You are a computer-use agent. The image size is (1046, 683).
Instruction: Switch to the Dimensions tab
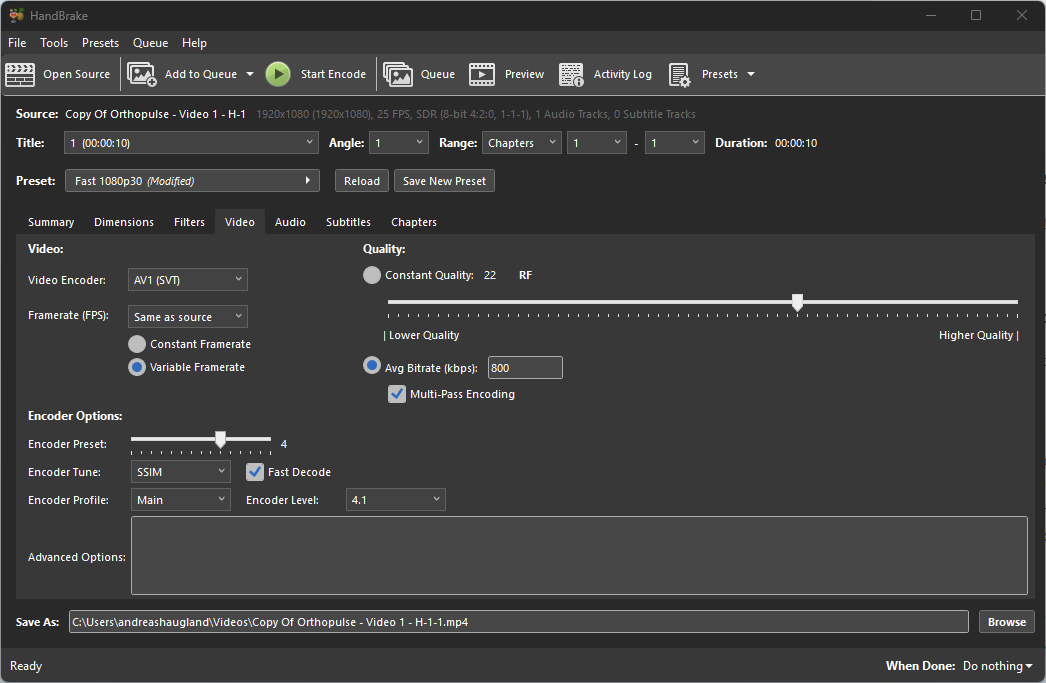[124, 222]
